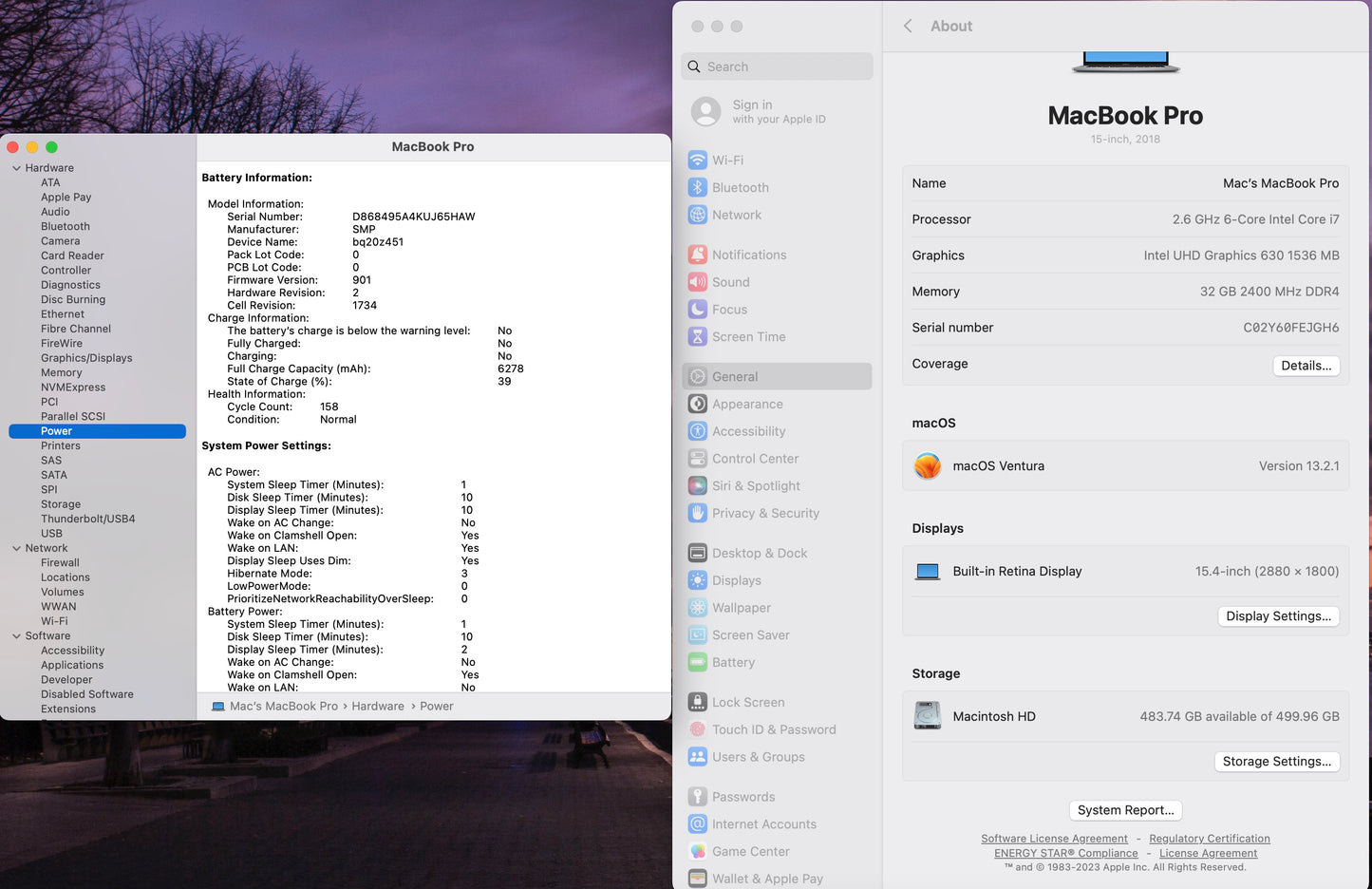Screen dimensions: 1372x889
Task: Open Network settings
Action: click(699, 215)
